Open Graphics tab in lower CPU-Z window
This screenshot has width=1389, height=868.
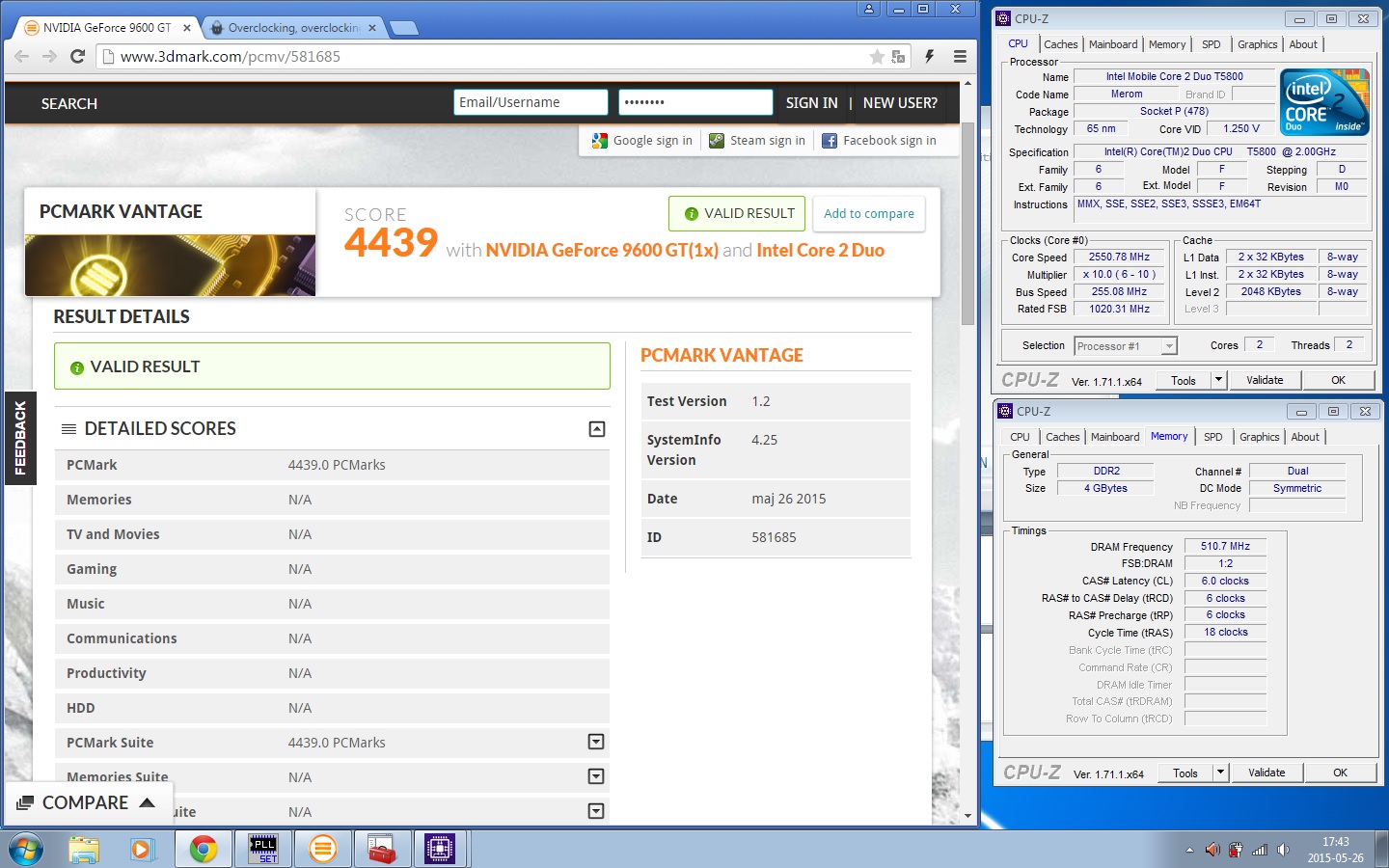pos(1259,437)
